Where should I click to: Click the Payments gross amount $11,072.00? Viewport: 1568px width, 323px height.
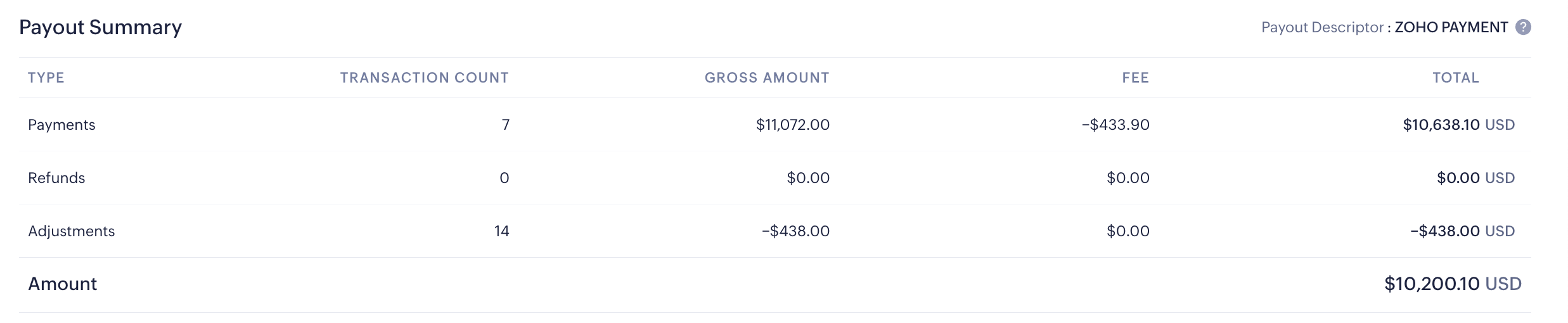pos(792,125)
